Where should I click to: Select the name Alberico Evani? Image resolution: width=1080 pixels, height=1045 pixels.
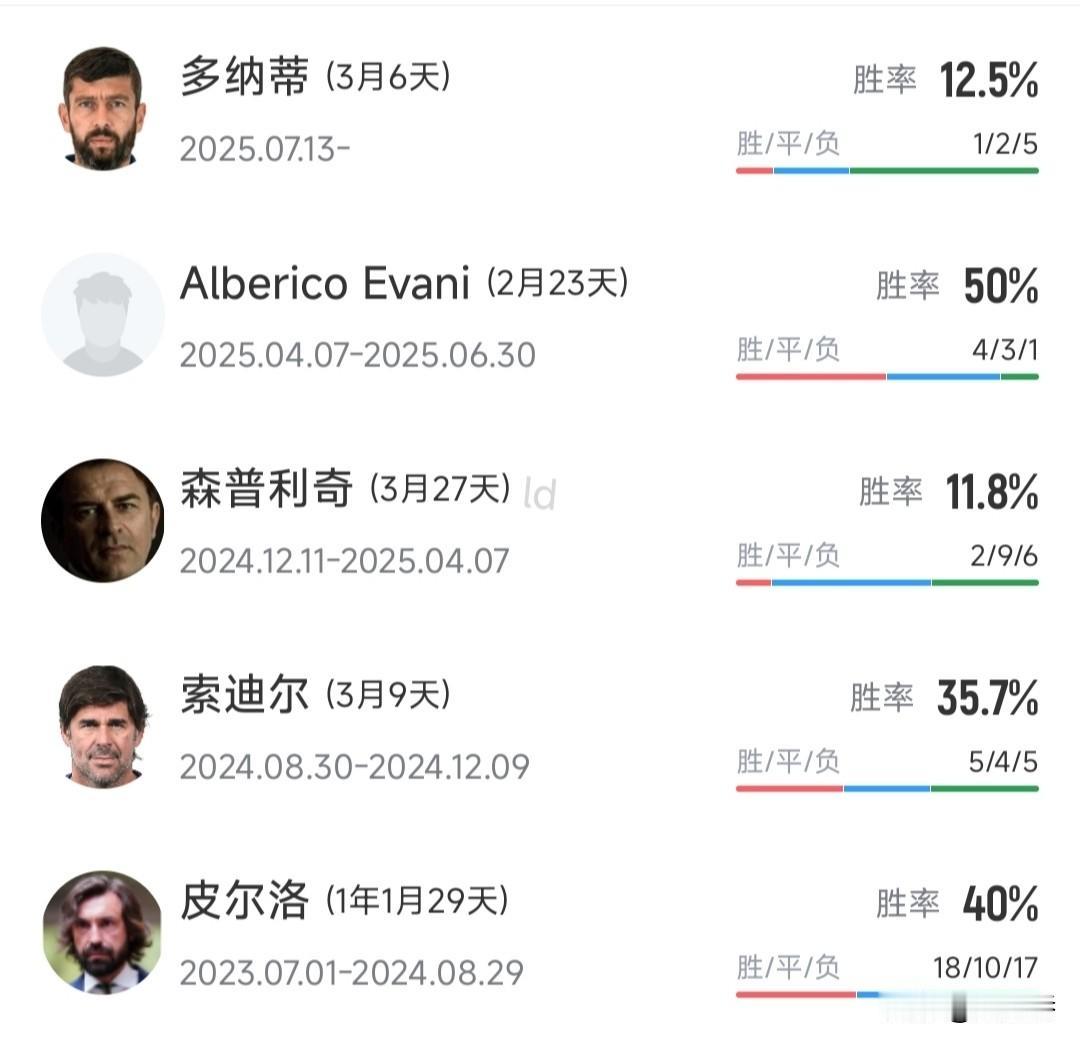point(325,283)
